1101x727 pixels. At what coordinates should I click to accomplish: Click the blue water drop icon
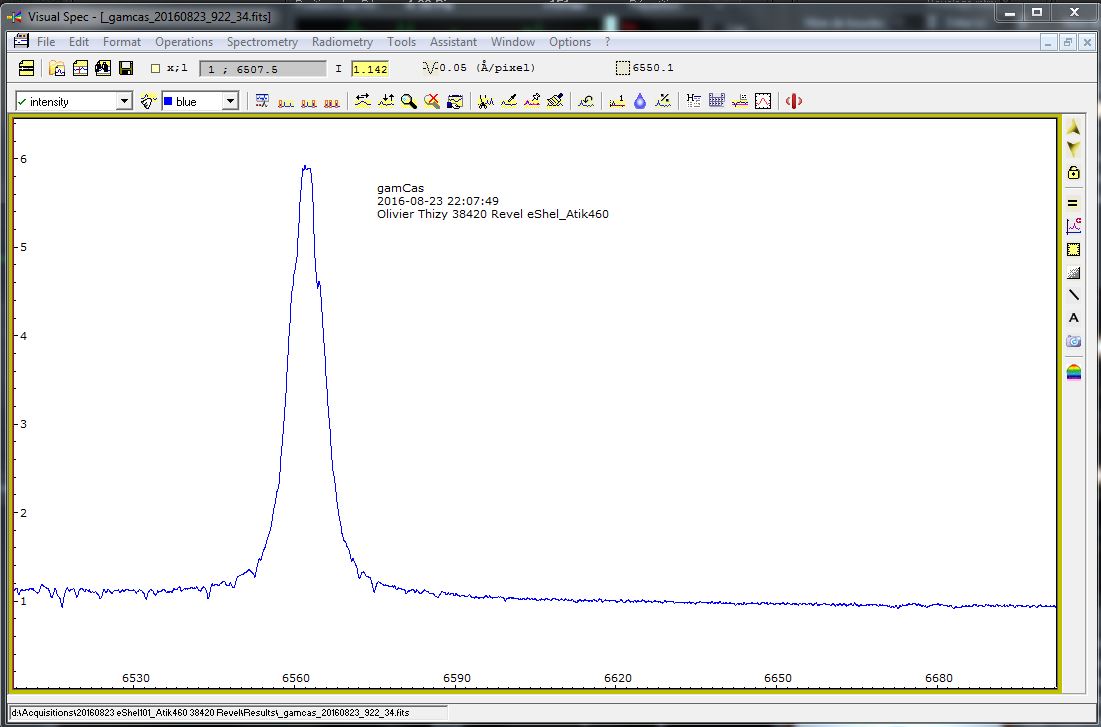coord(640,101)
